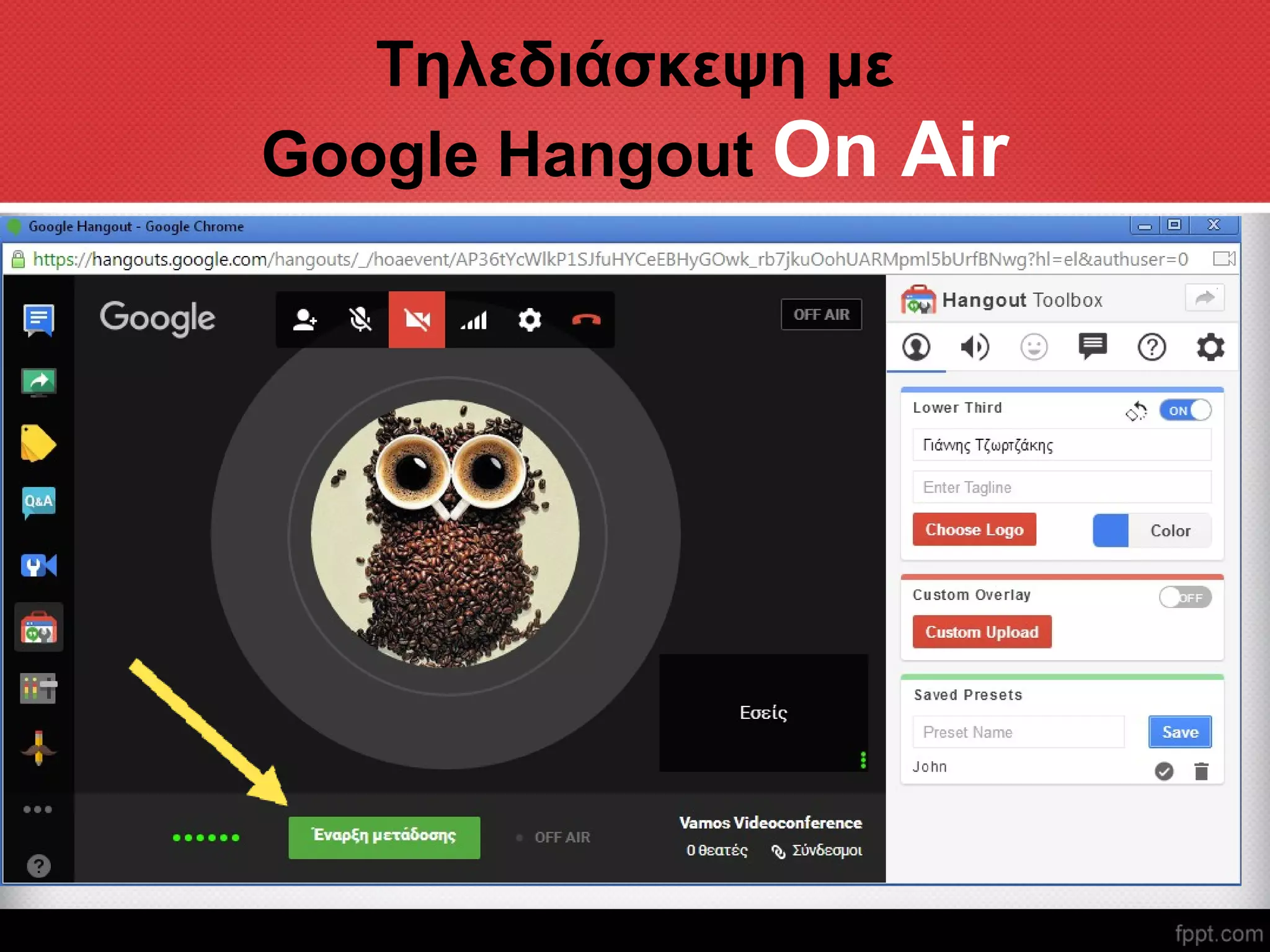Viewport: 1270px width, 952px height.
Task: Click the address bar URL
Action: (610, 259)
